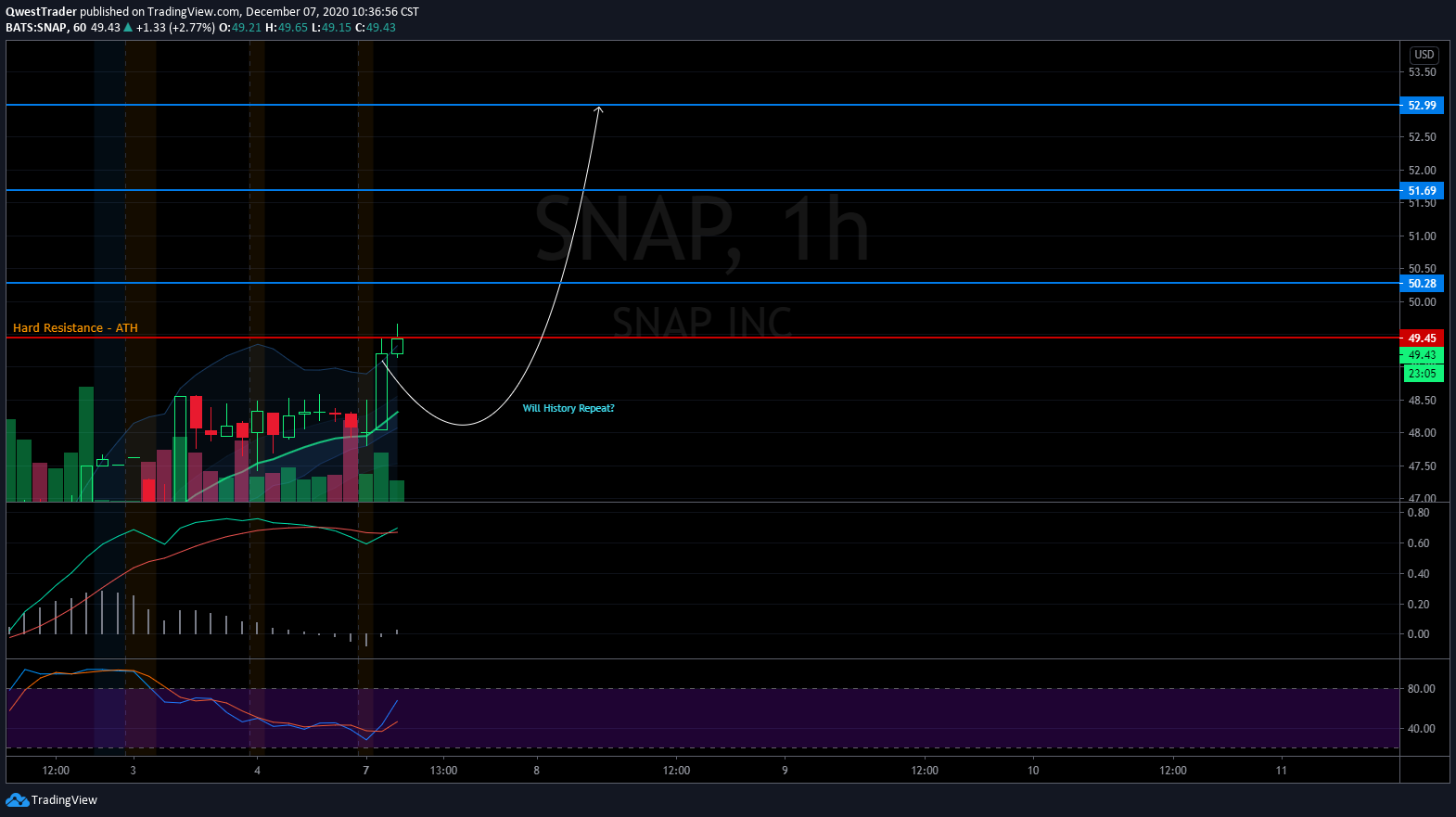Click the date 8 time axis label
Viewport: 1456px width, 817px height.
[x=536, y=771]
